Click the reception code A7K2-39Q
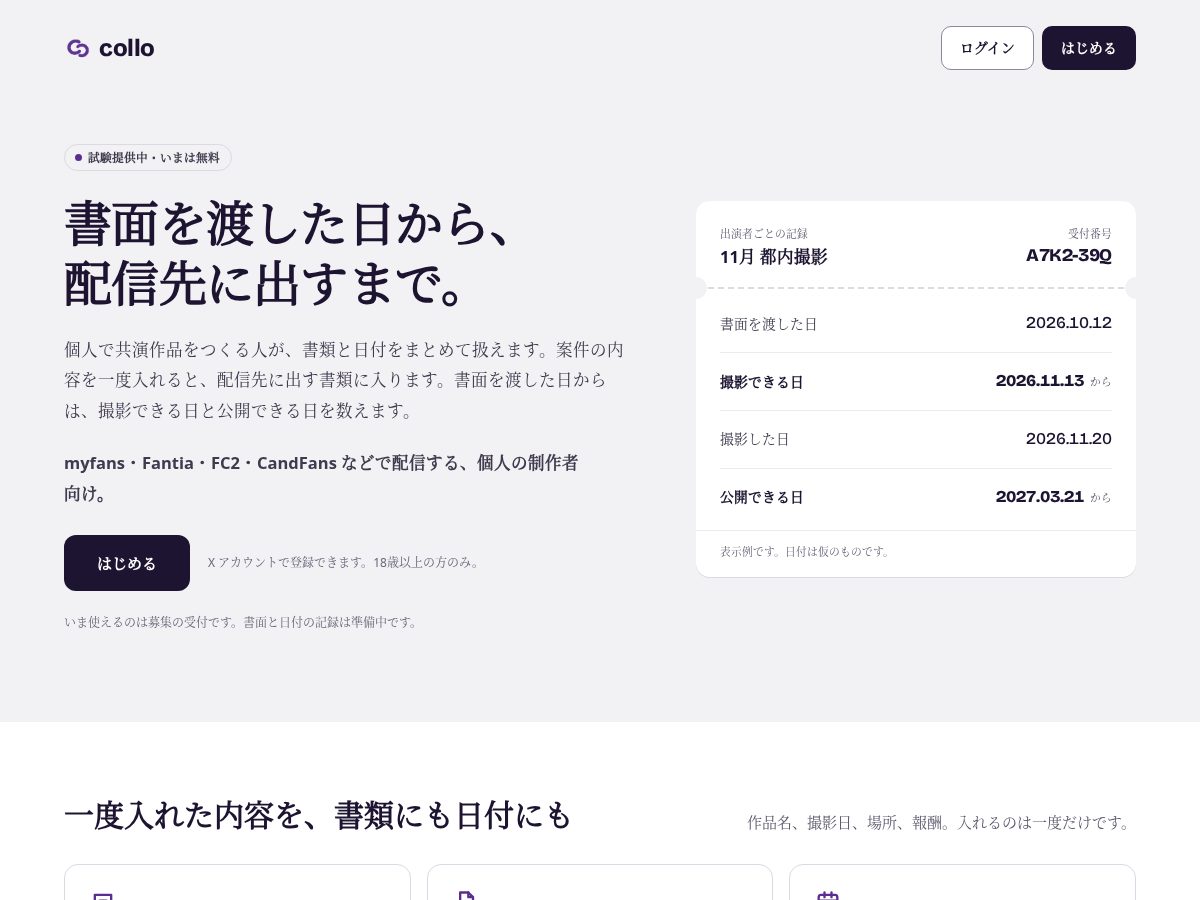1200x900 pixels. coord(1069,256)
